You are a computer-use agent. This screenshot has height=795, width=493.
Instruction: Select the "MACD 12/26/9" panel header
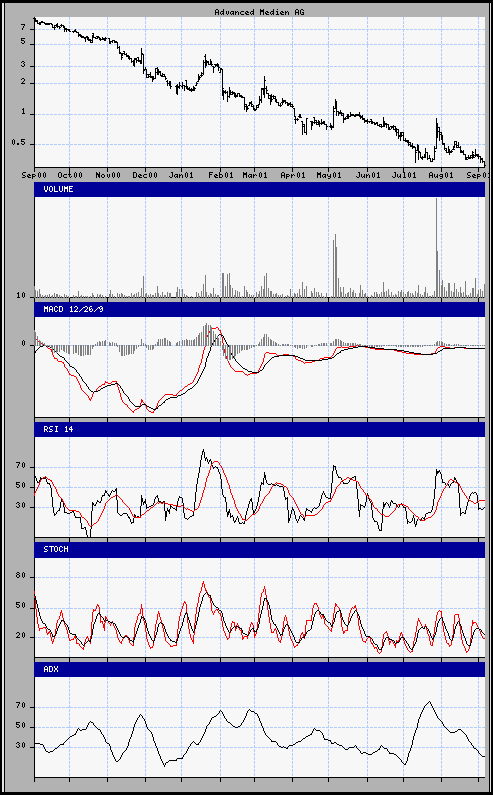click(x=260, y=309)
